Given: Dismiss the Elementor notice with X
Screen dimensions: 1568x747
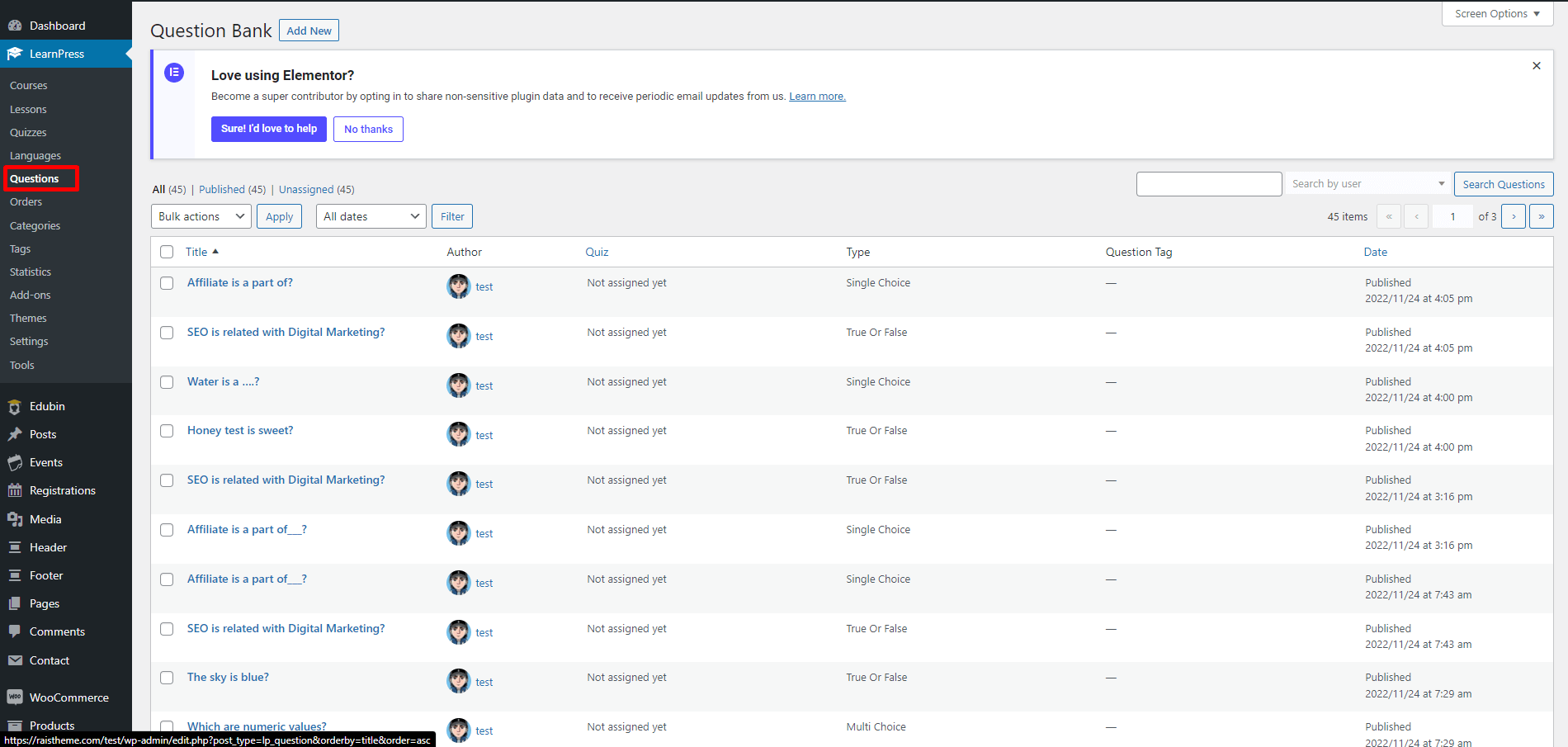Looking at the screenshot, I should [x=1536, y=66].
